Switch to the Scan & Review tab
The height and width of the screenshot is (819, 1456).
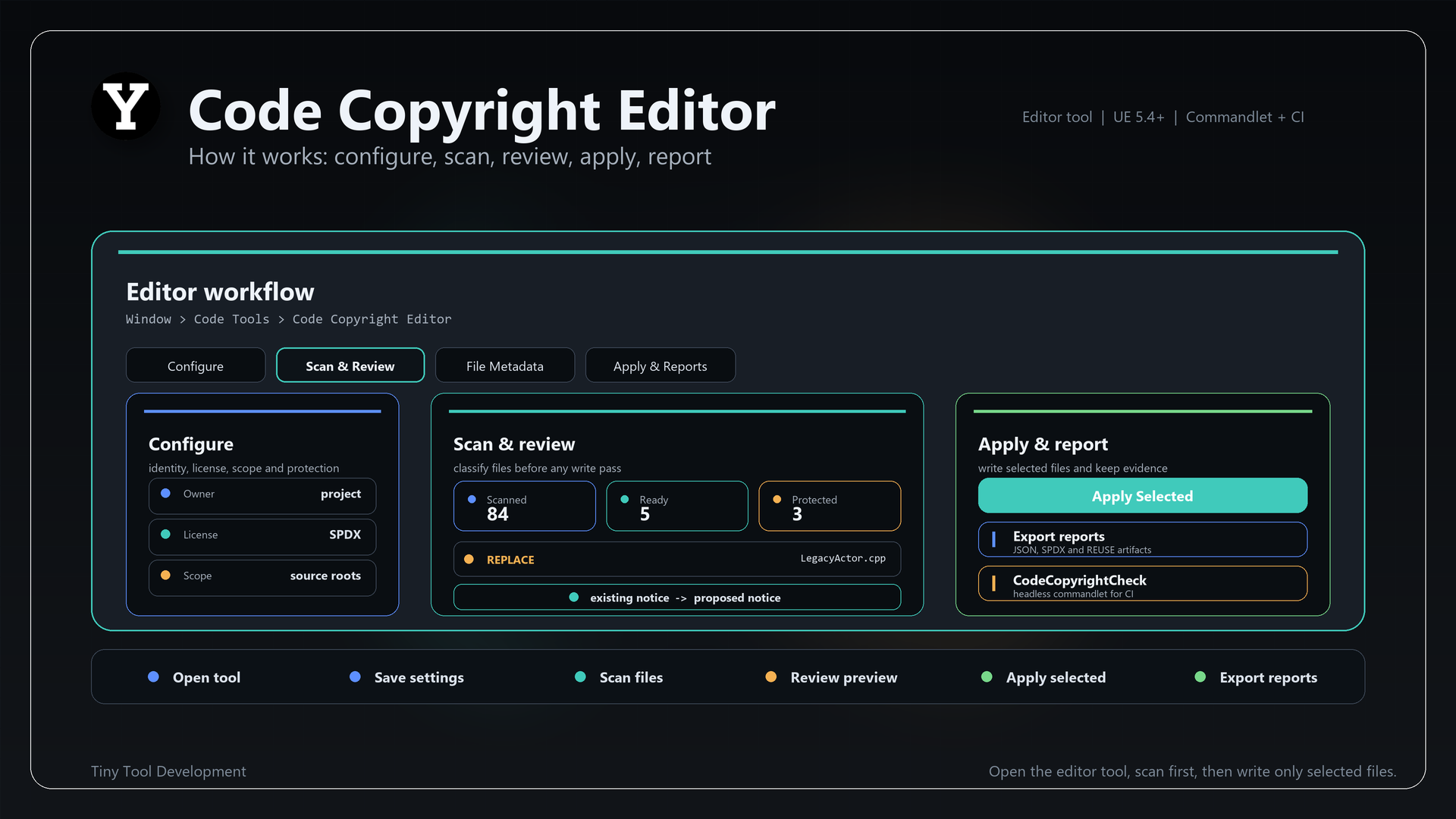click(x=350, y=366)
